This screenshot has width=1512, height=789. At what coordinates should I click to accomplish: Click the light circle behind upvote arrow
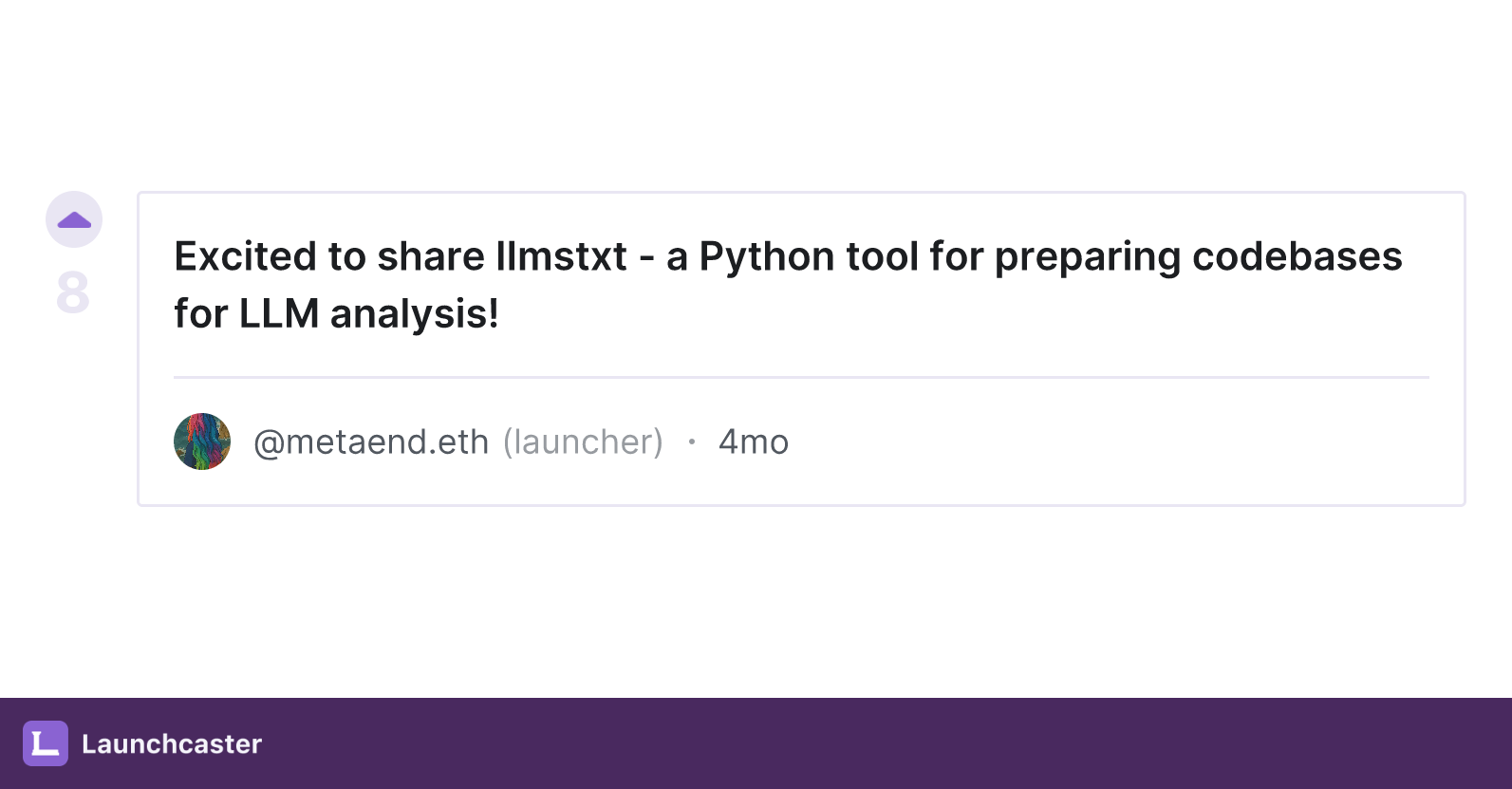click(74, 219)
